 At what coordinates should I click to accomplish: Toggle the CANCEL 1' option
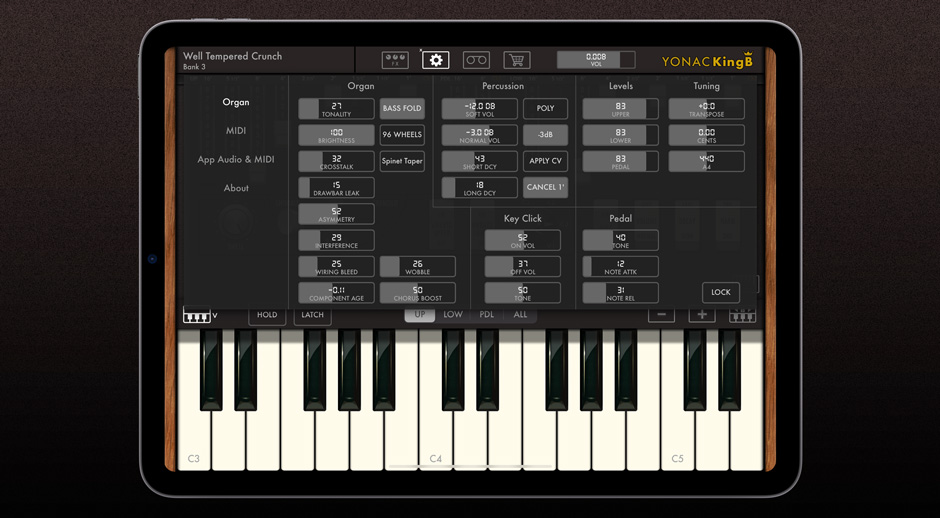[x=545, y=187]
